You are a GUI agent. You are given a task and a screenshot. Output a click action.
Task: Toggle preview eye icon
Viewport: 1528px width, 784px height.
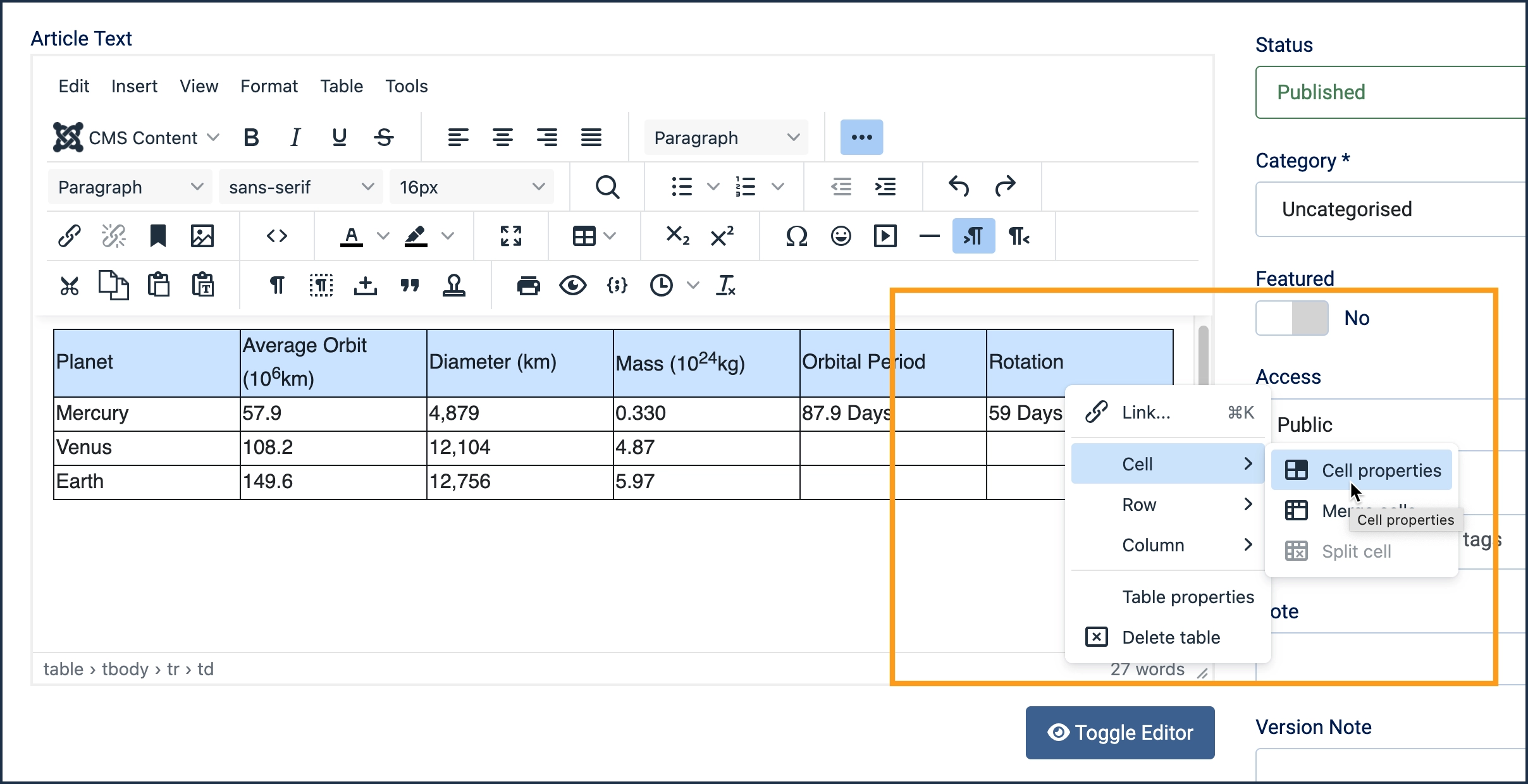pos(573,285)
